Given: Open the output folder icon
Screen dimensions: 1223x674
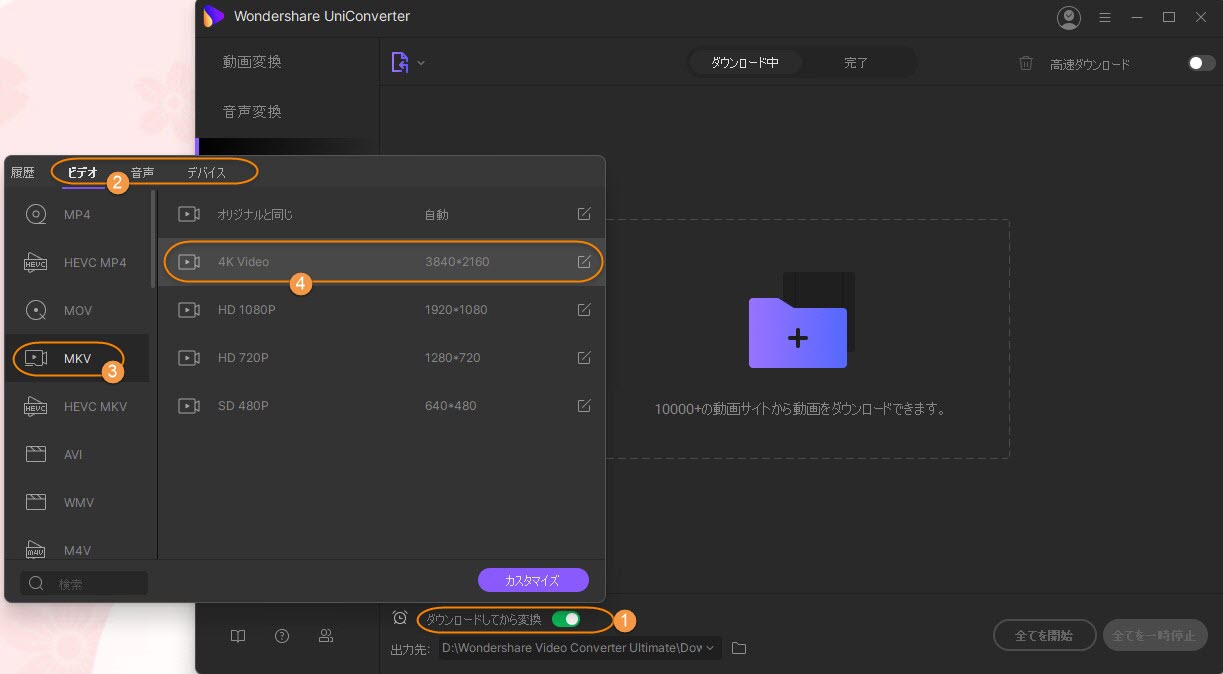Looking at the screenshot, I should 739,648.
